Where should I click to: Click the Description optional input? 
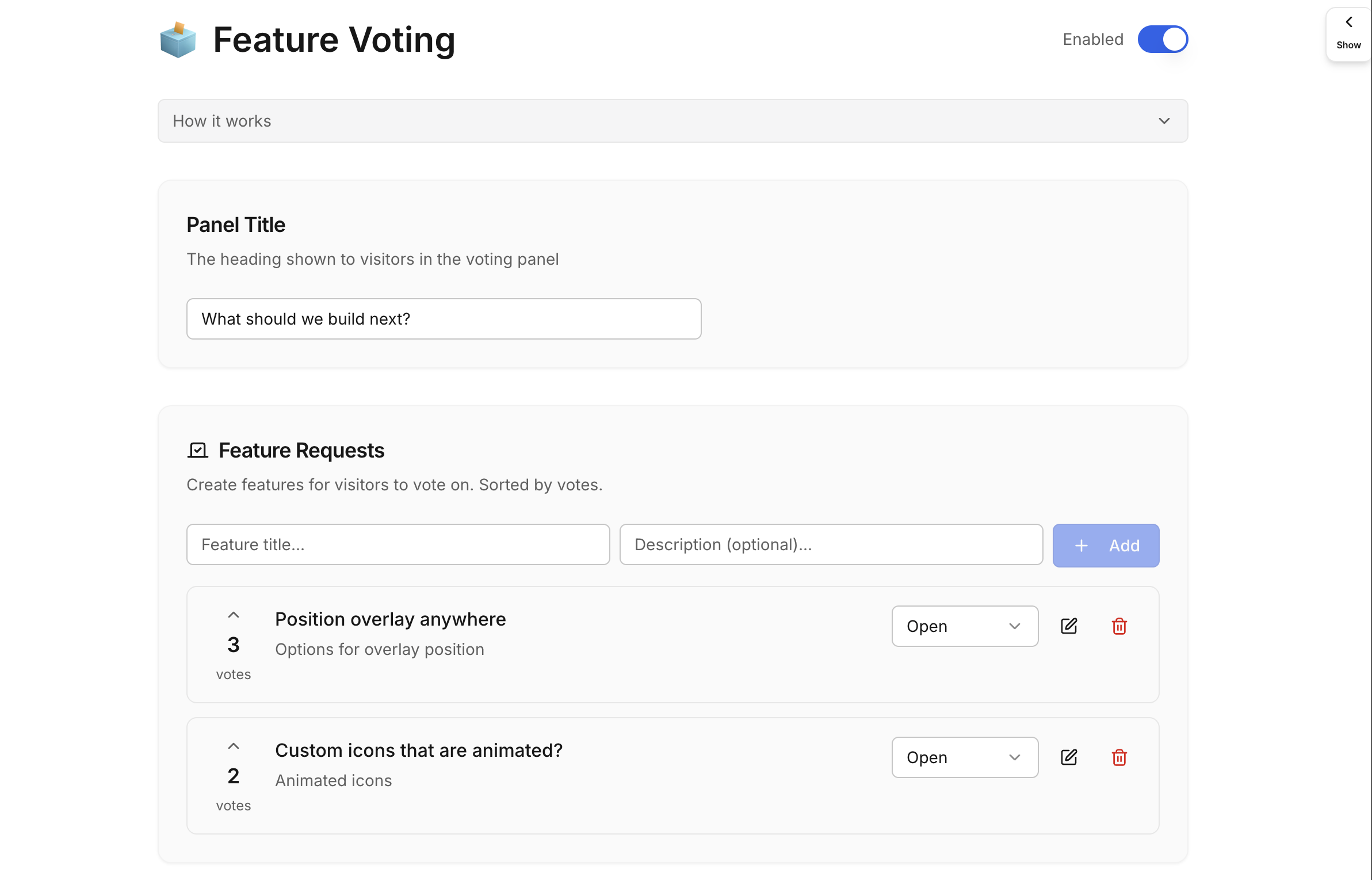point(831,544)
